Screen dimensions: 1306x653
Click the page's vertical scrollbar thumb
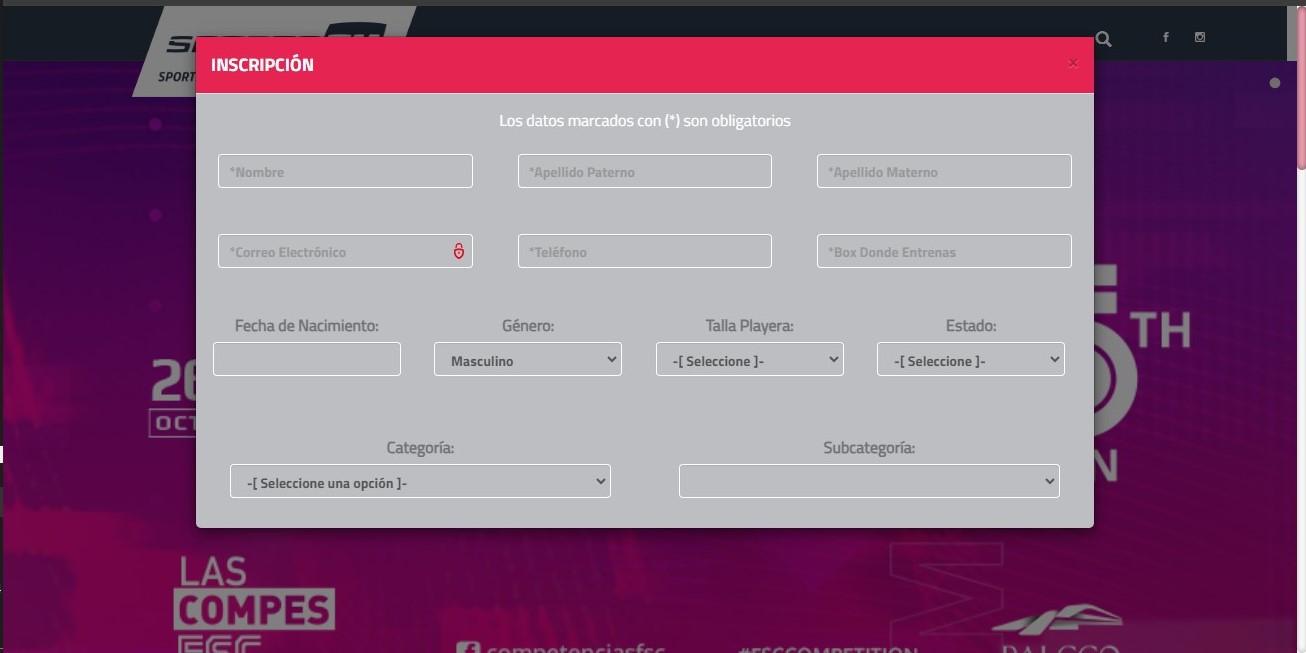[x=1301, y=90]
